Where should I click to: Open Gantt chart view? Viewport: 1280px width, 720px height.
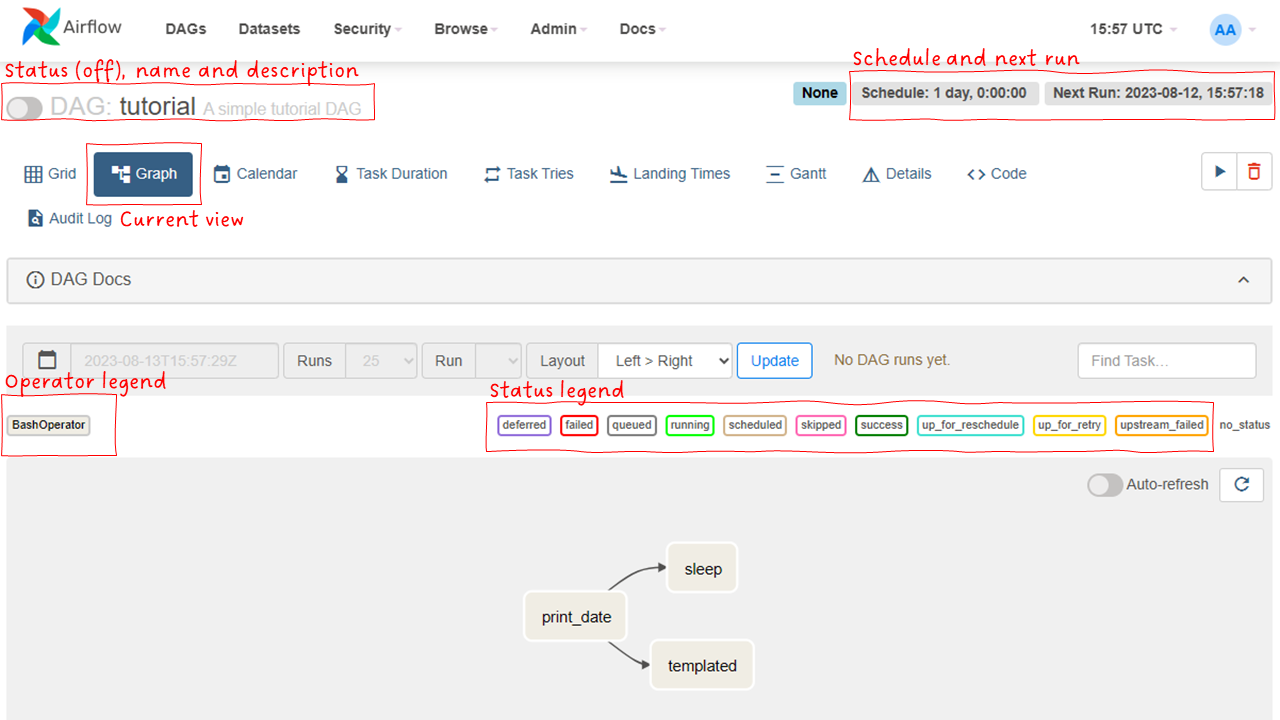(x=796, y=174)
